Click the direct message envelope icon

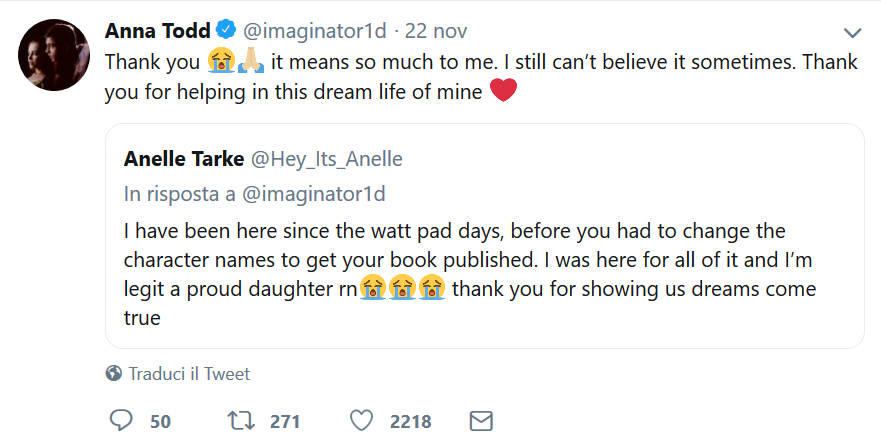tap(480, 421)
